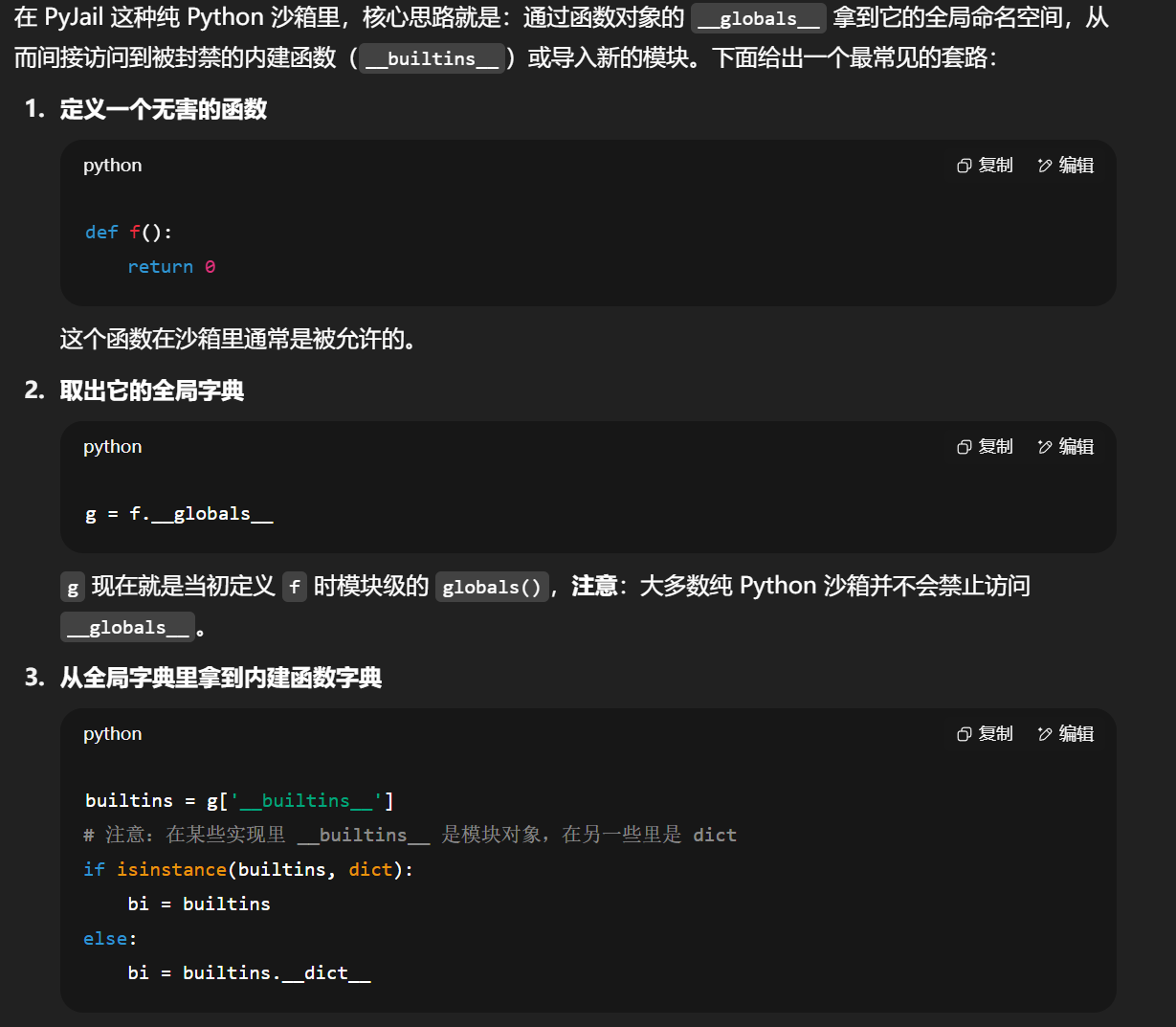Viewport: 1176px width, 1027px height.
Task: Click copy icon in 'builtins = g[...]' block
Action: pos(964,734)
